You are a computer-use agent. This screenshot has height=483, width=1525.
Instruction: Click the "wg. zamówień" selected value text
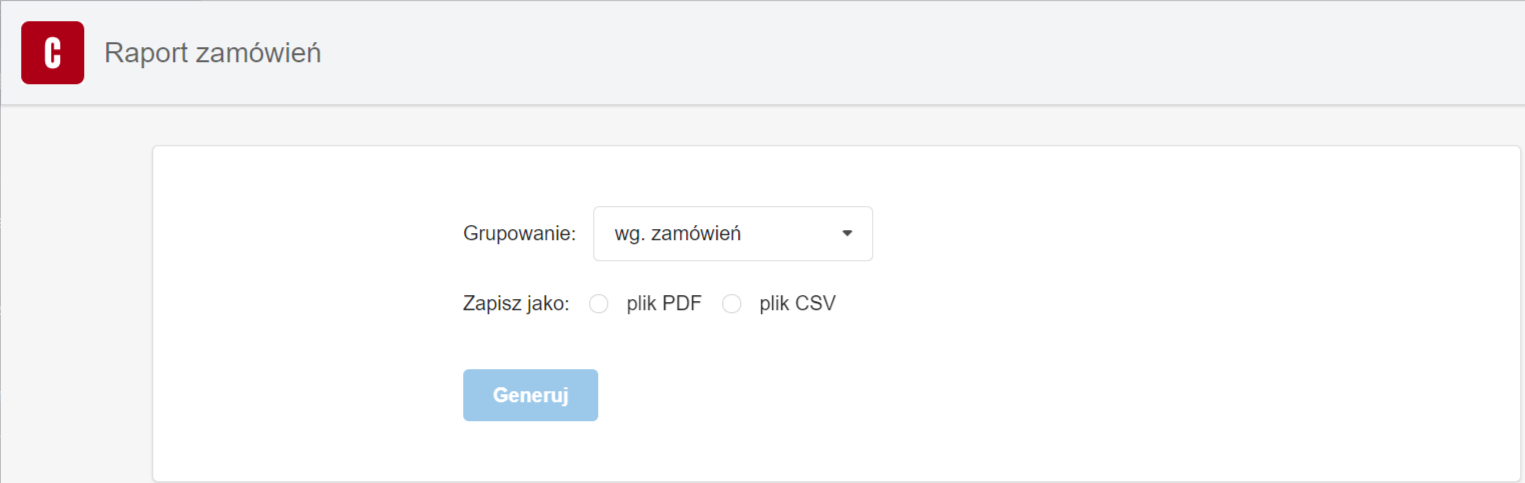[x=677, y=234]
